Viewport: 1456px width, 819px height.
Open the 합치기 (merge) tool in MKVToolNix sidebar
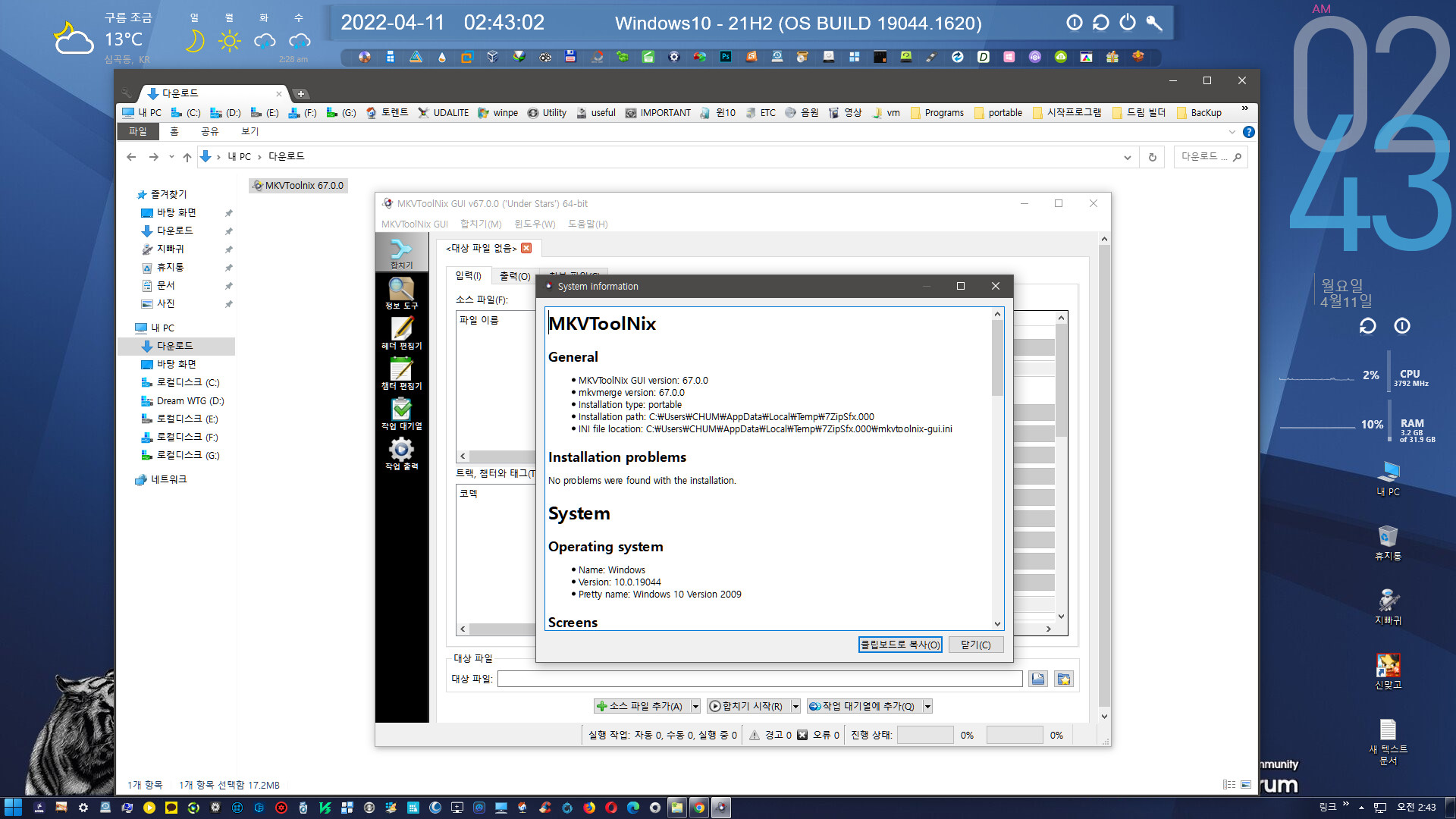pos(401,253)
